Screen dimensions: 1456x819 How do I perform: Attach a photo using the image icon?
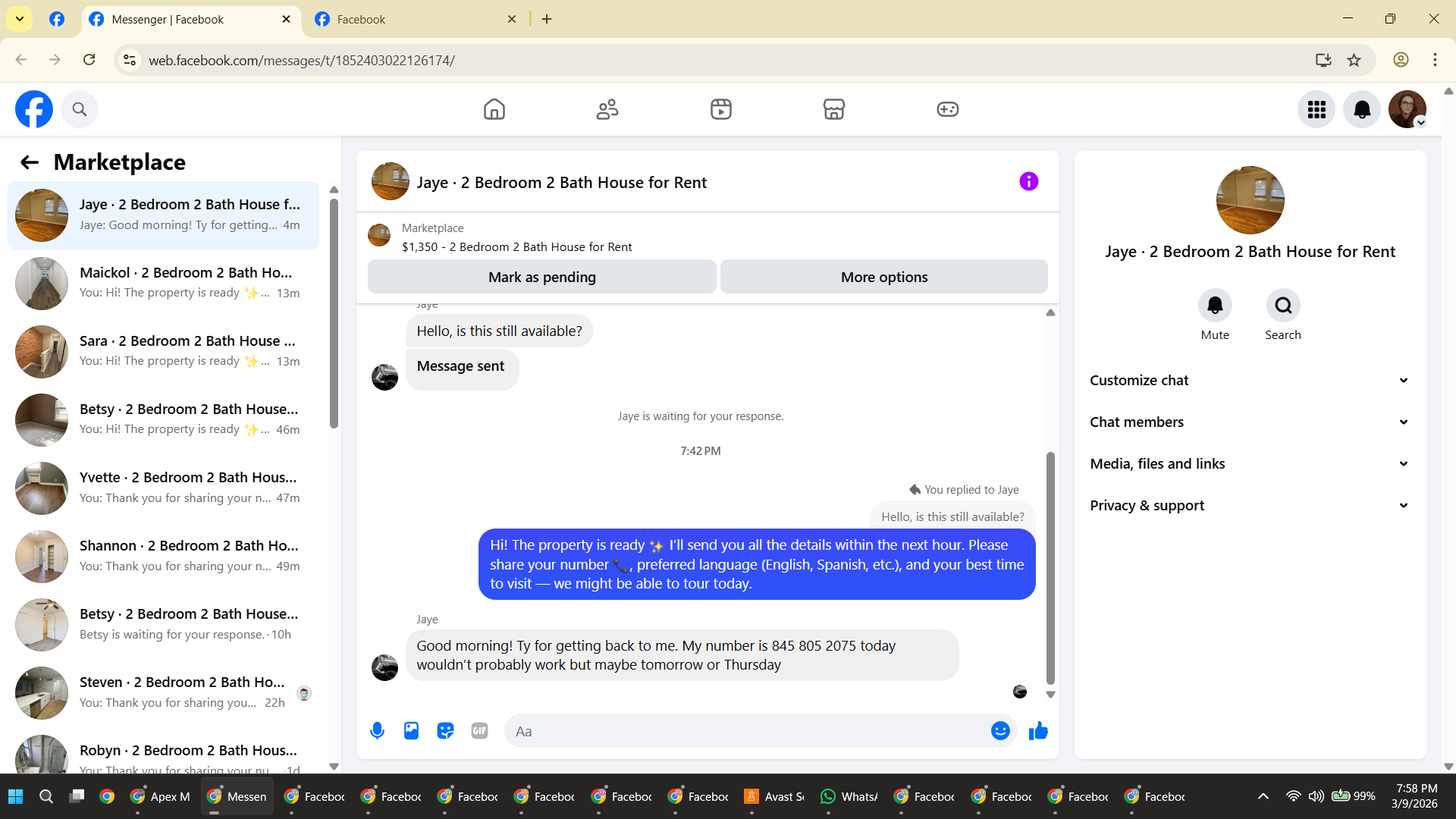[x=411, y=731]
